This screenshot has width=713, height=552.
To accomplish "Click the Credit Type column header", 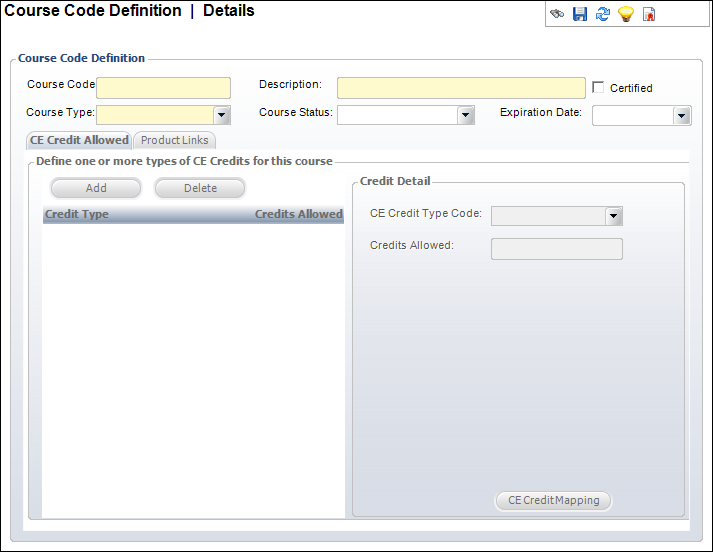I will (78, 214).
